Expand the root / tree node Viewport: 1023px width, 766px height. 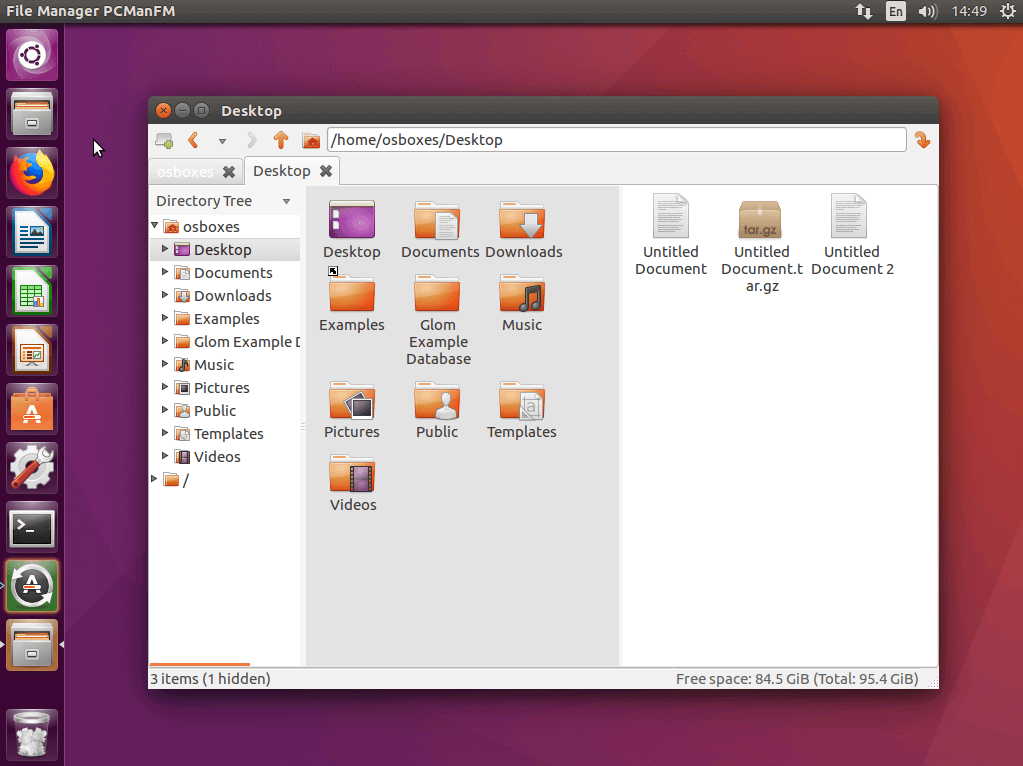coord(155,479)
